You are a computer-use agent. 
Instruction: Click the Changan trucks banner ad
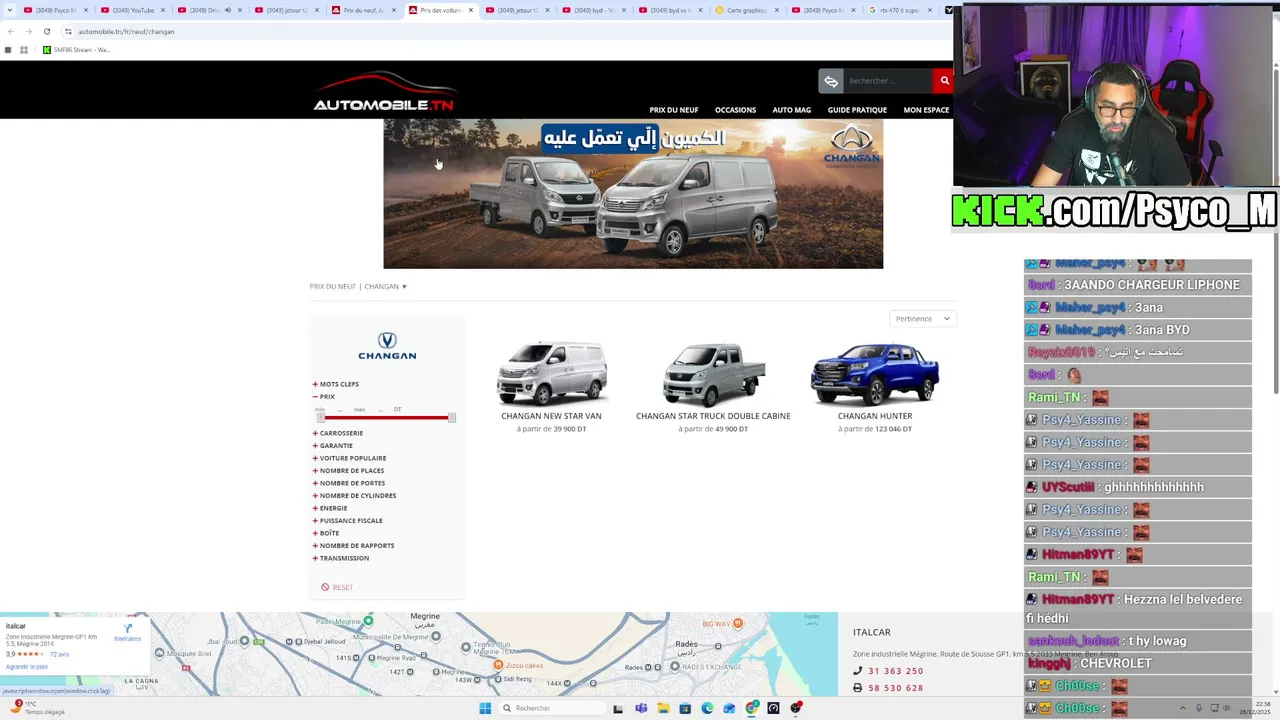coord(633,194)
